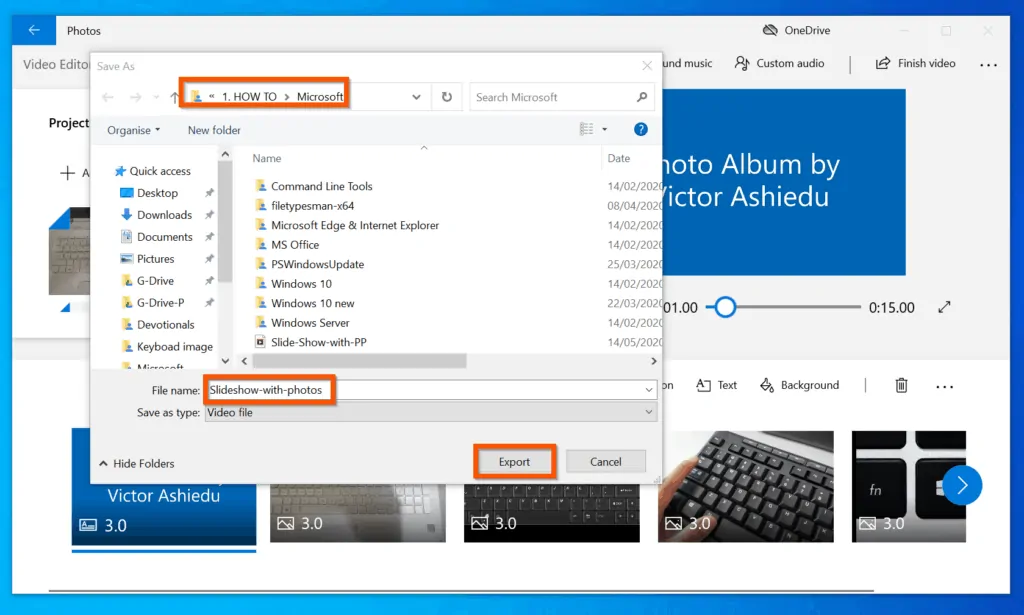This screenshot has height=615, width=1024.
Task: Select the Photos tab at top
Action: click(x=83, y=30)
